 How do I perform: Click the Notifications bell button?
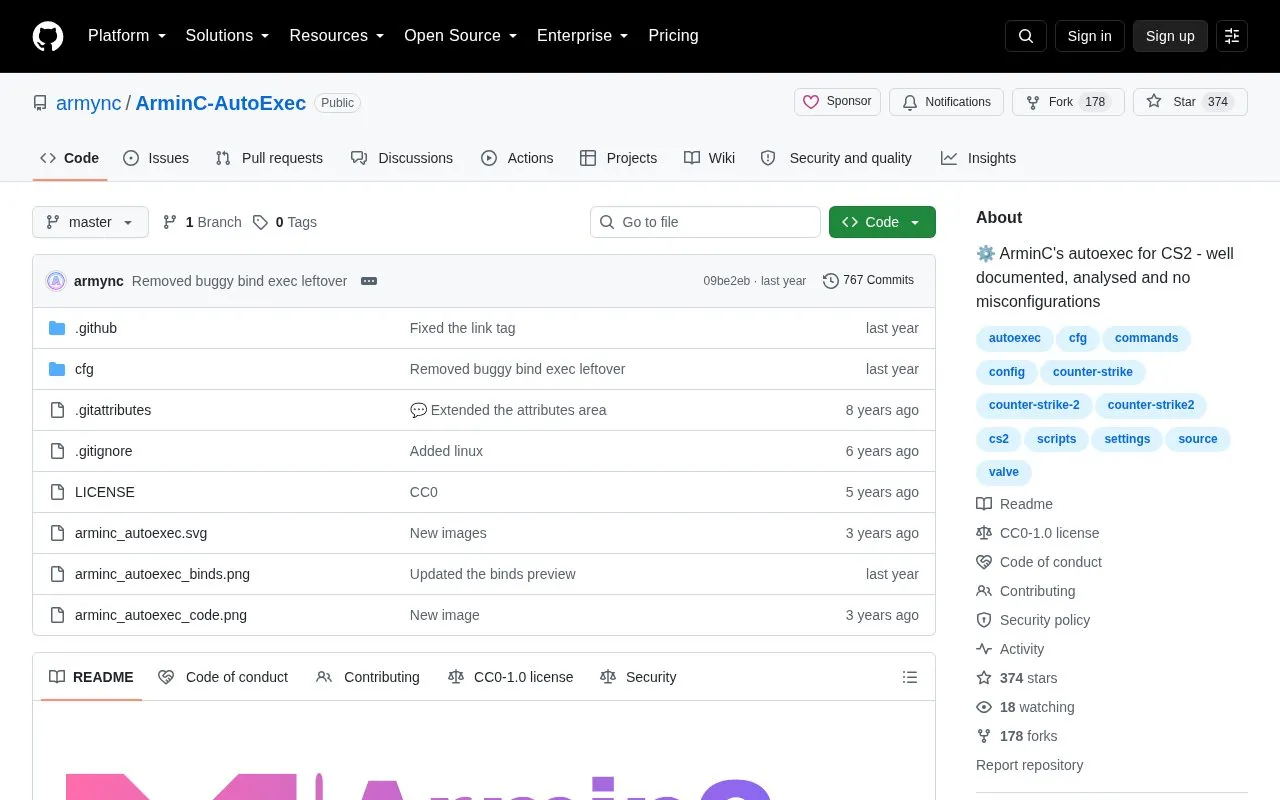tap(946, 102)
